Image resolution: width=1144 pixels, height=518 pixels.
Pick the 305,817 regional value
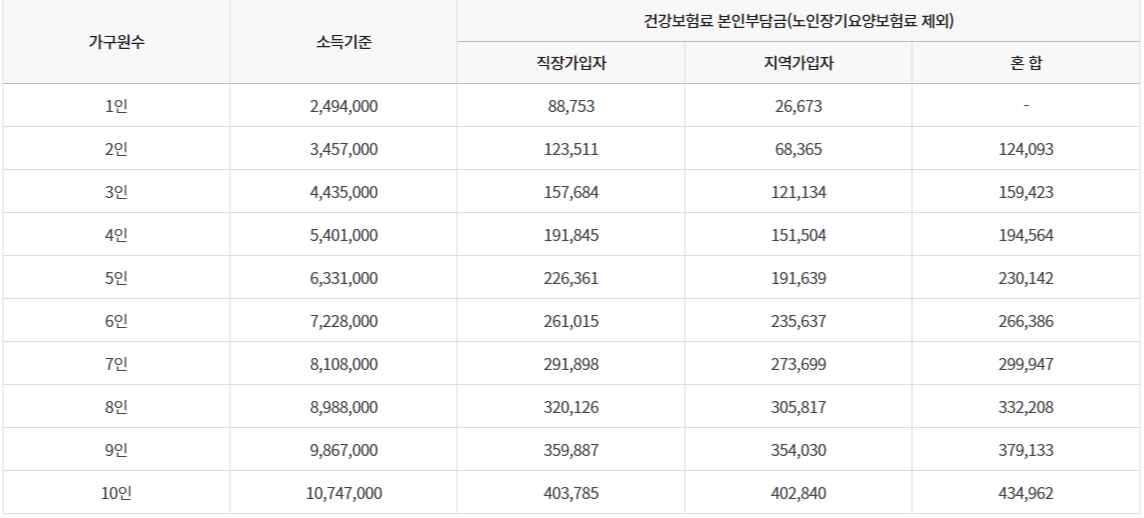[x=798, y=407]
